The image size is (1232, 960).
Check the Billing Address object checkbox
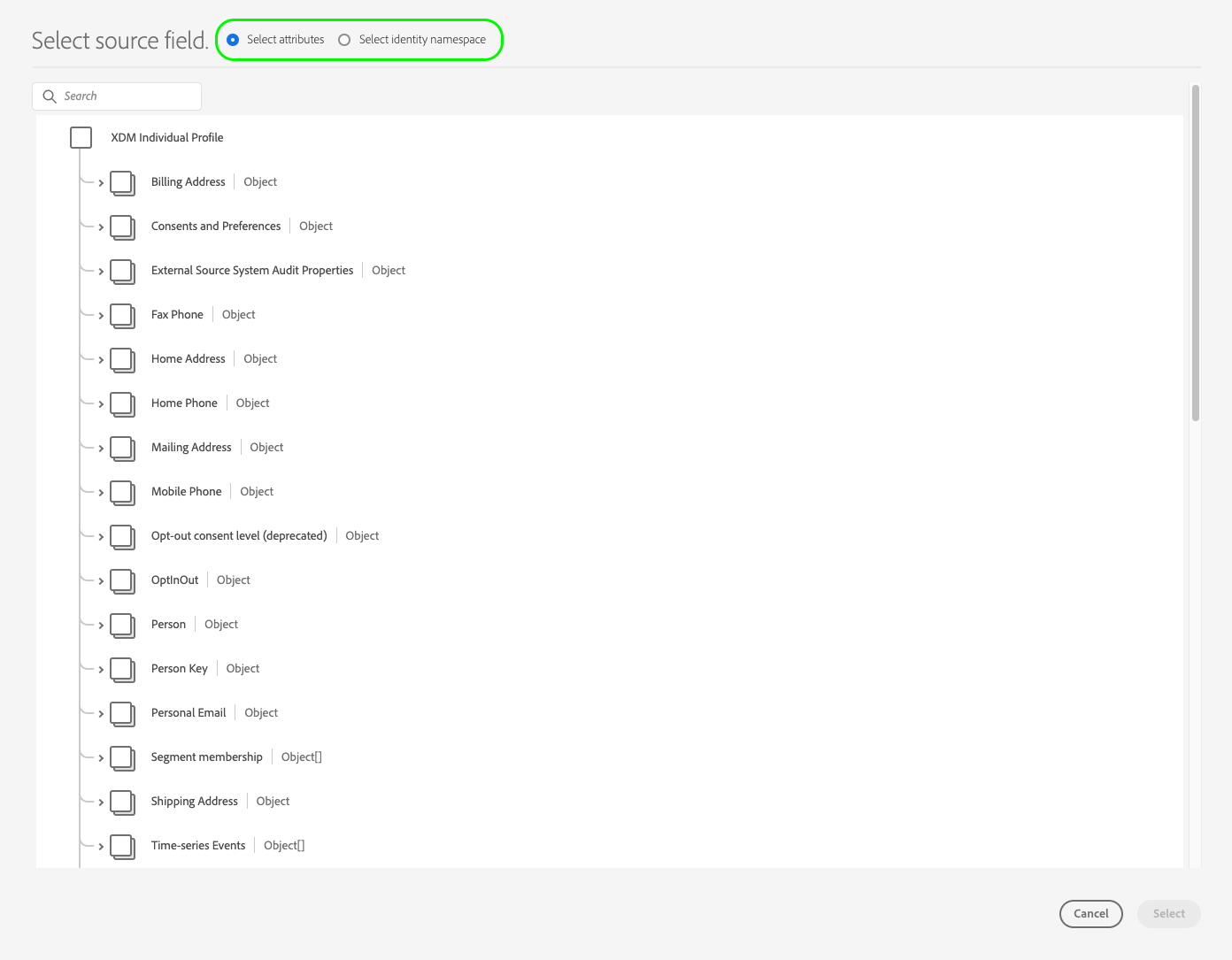[122, 183]
